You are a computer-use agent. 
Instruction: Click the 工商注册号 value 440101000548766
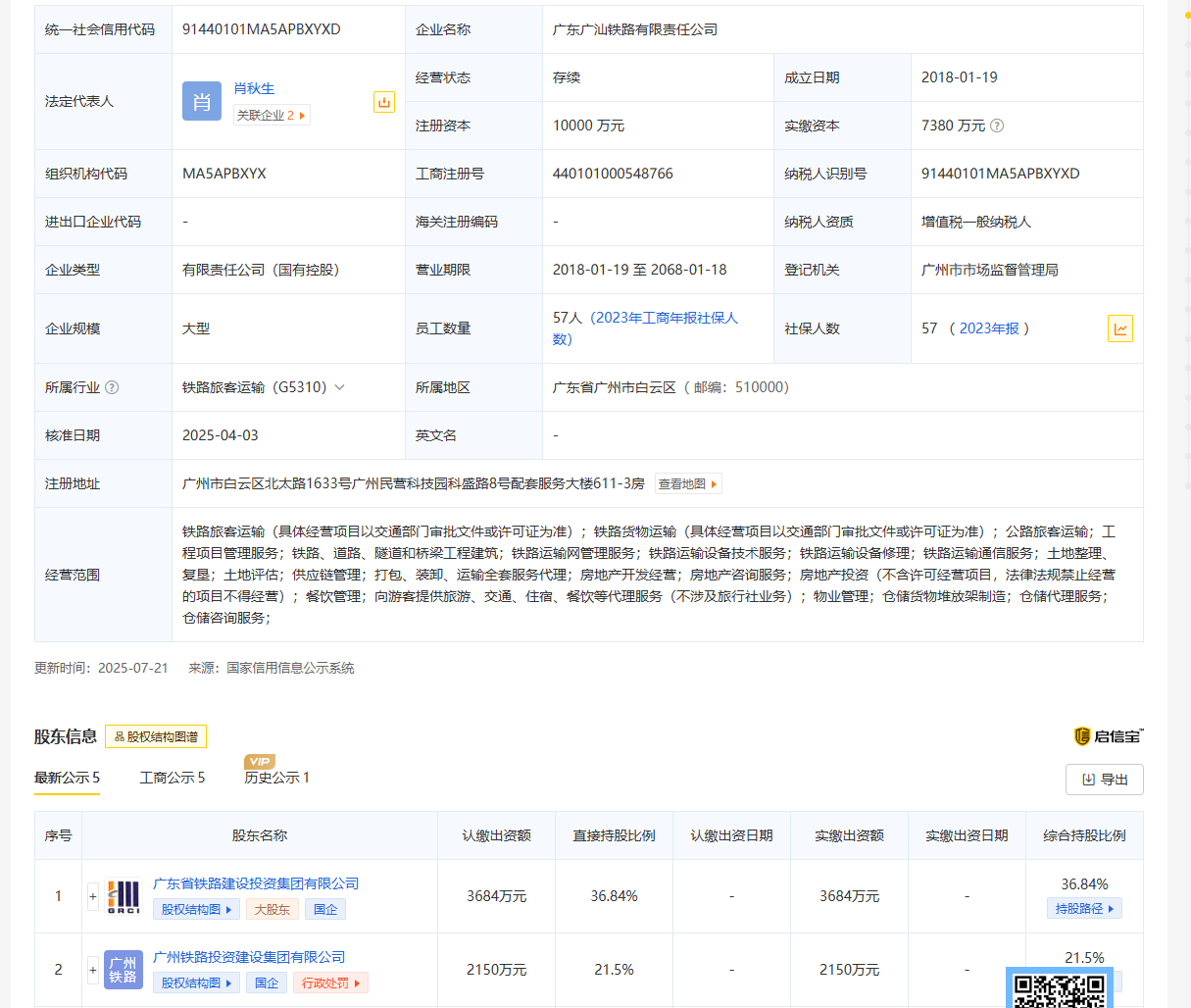coord(613,174)
